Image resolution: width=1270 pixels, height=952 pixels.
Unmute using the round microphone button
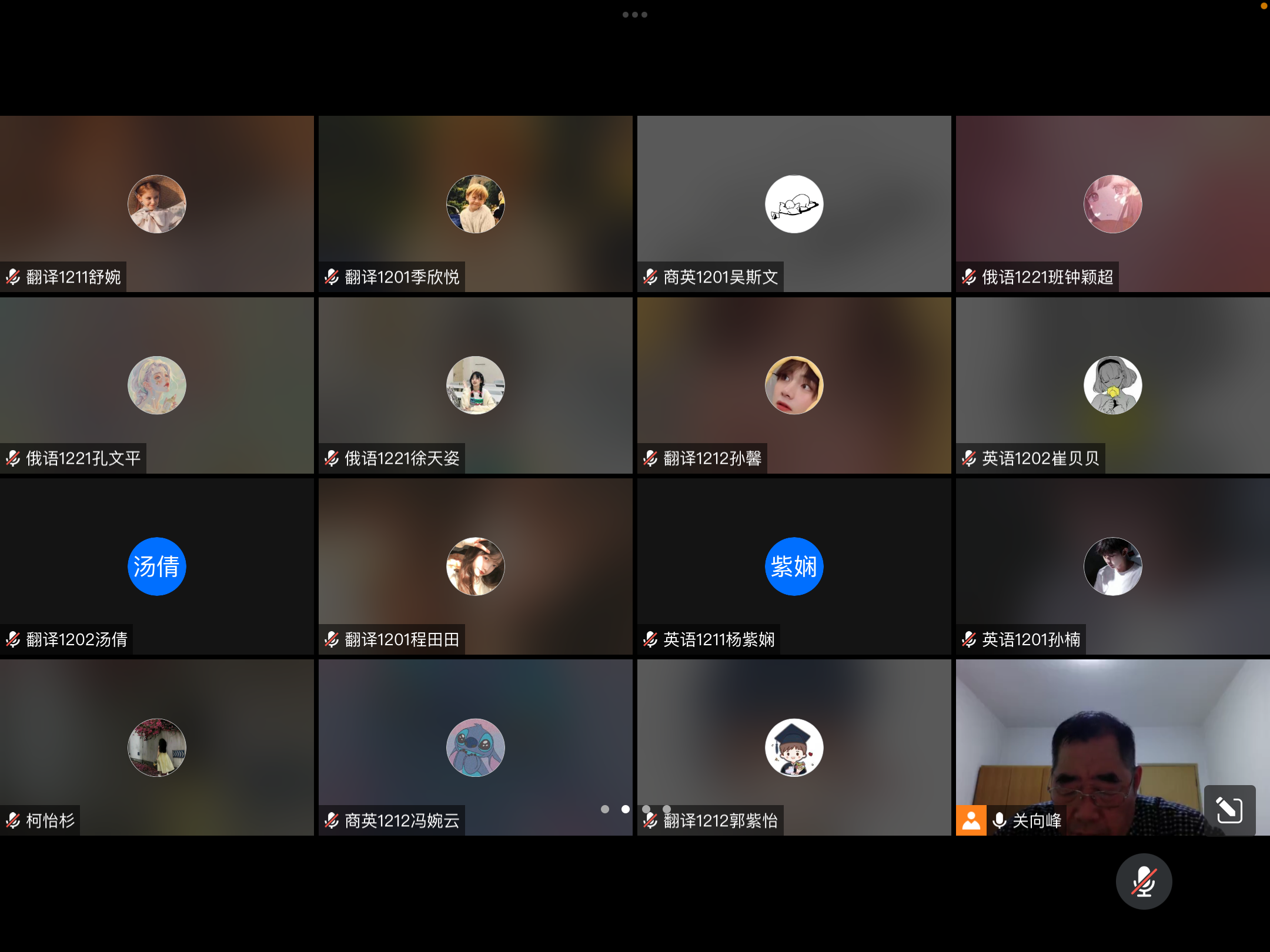(1144, 881)
